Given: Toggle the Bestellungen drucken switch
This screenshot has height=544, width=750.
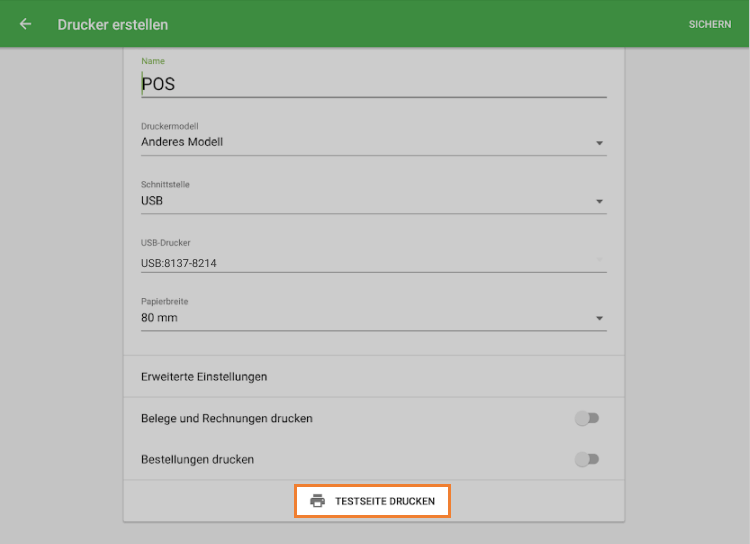Looking at the screenshot, I should tap(587, 460).
